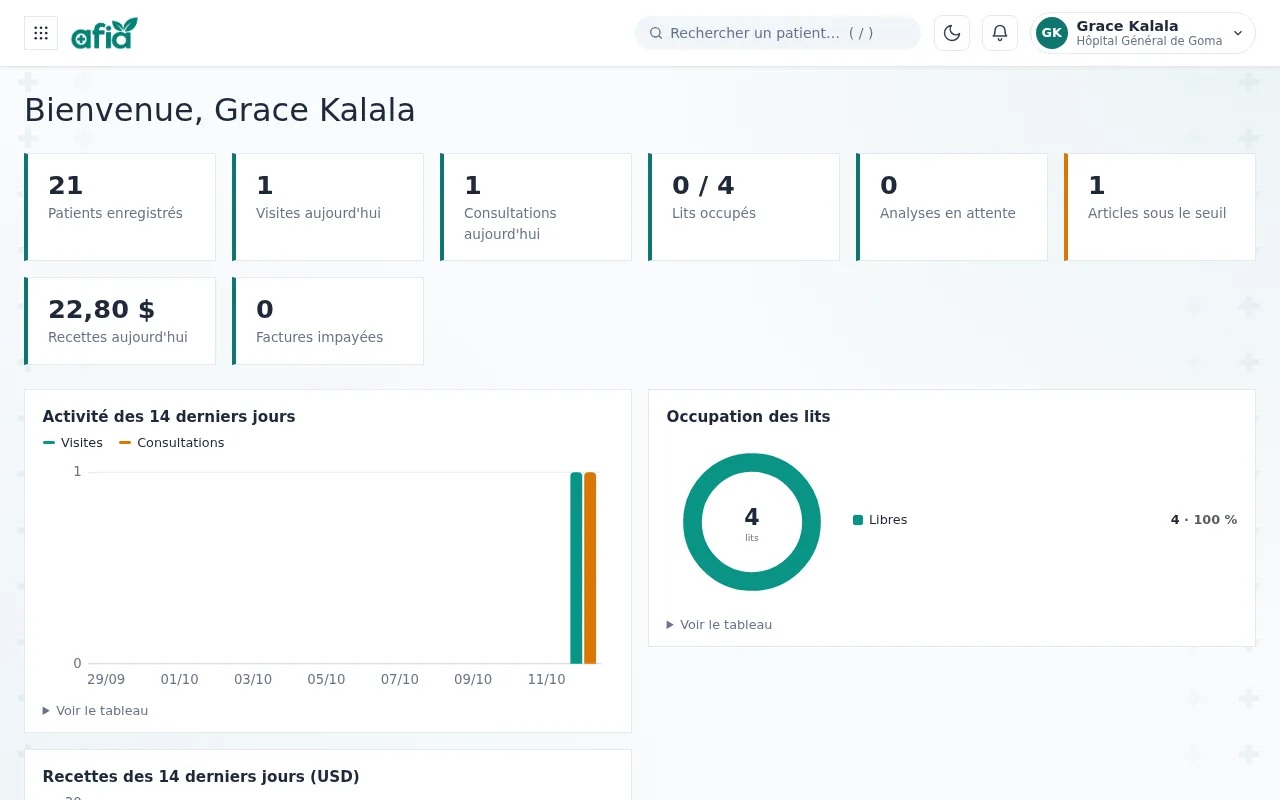Toggle dark mode with moon icon
The width and height of the screenshot is (1280, 800).
point(952,33)
